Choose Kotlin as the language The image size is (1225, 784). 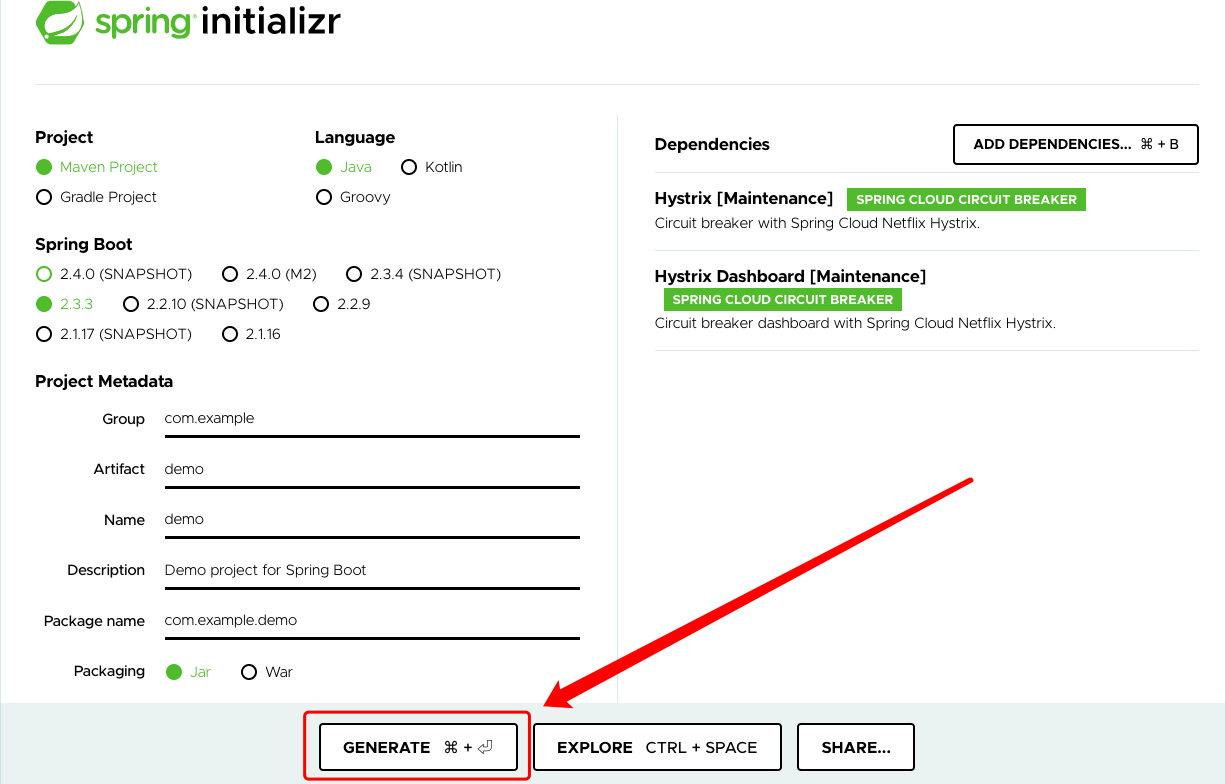pyautogui.click(x=431, y=167)
